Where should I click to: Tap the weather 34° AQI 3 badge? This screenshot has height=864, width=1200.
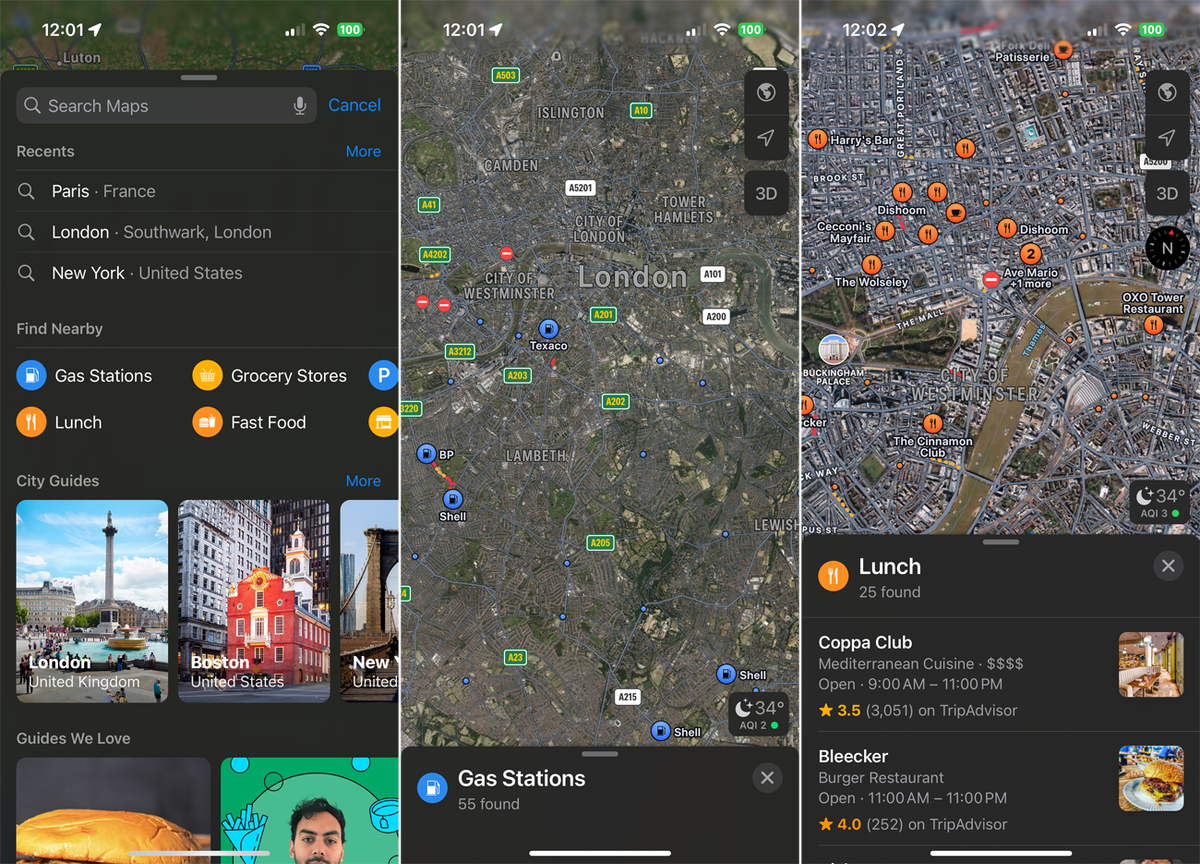tap(1160, 502)
